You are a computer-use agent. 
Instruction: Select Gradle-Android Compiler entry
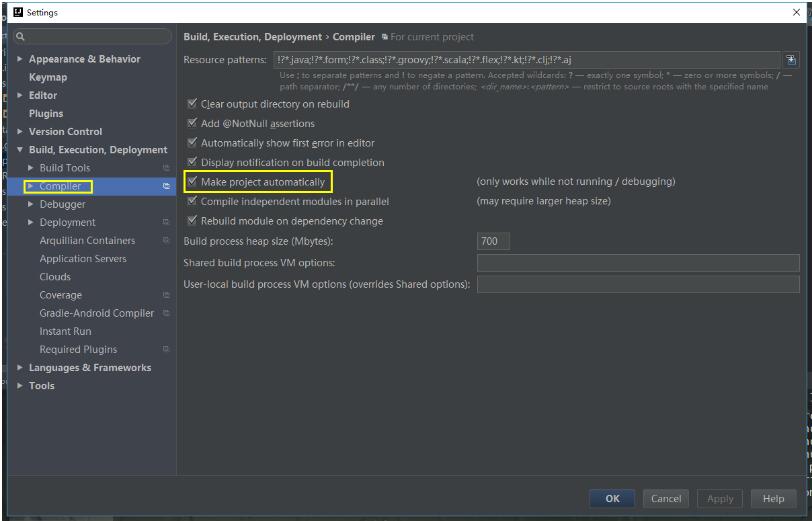pyautogui.click(x=96, y=313)
